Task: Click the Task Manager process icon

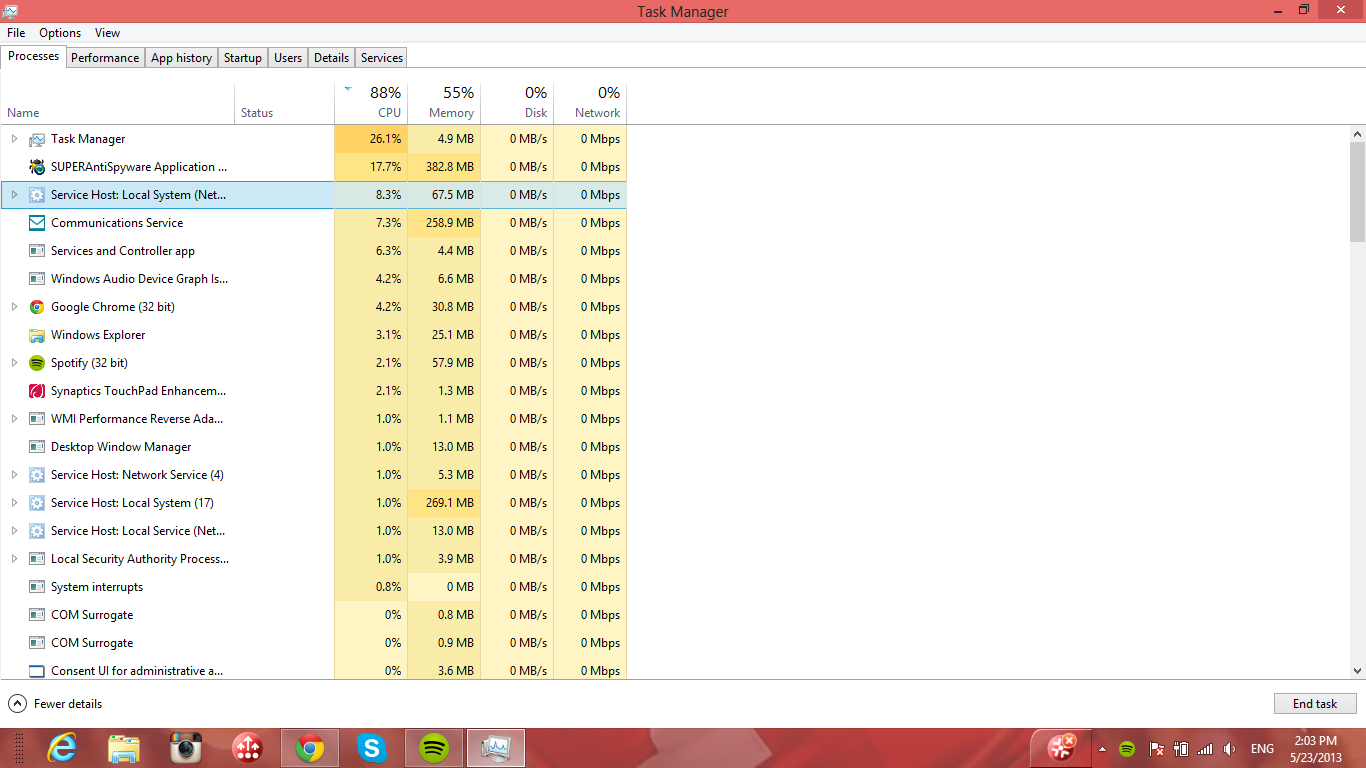Action: pos(37,139)
